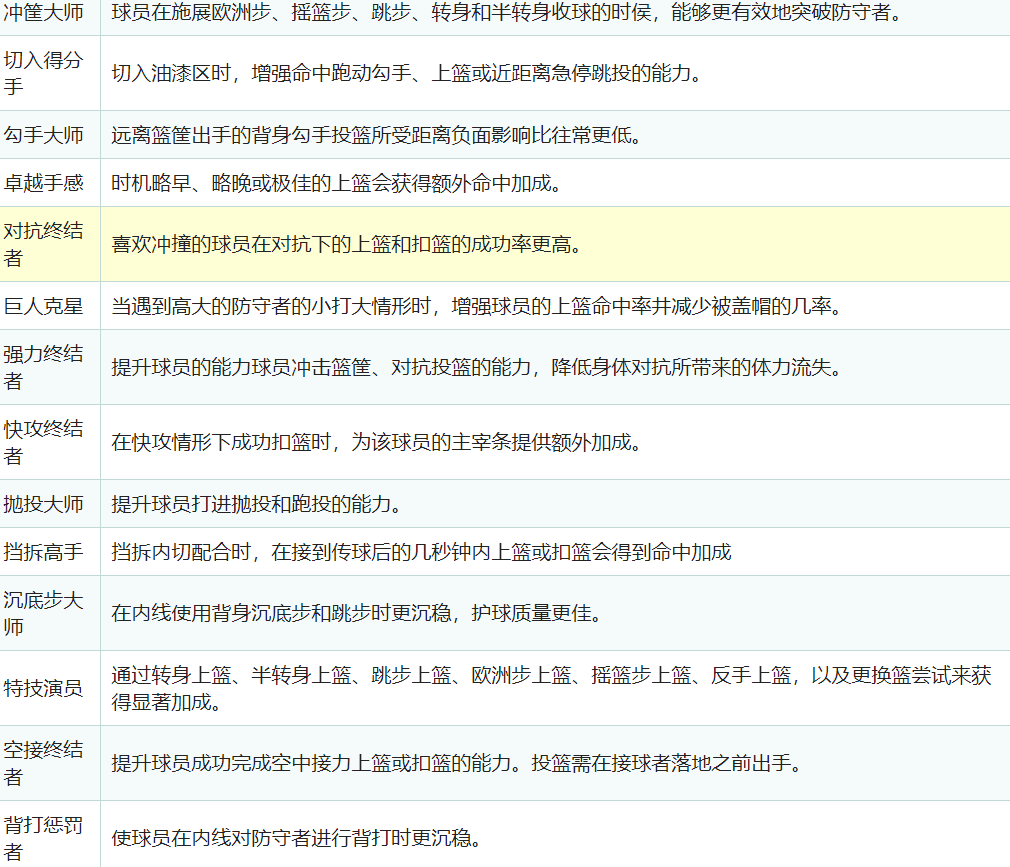Click description starting 通过转身上篮、半转身上篮
Screen dimensions: 1010x867
(x=551, y=688)
